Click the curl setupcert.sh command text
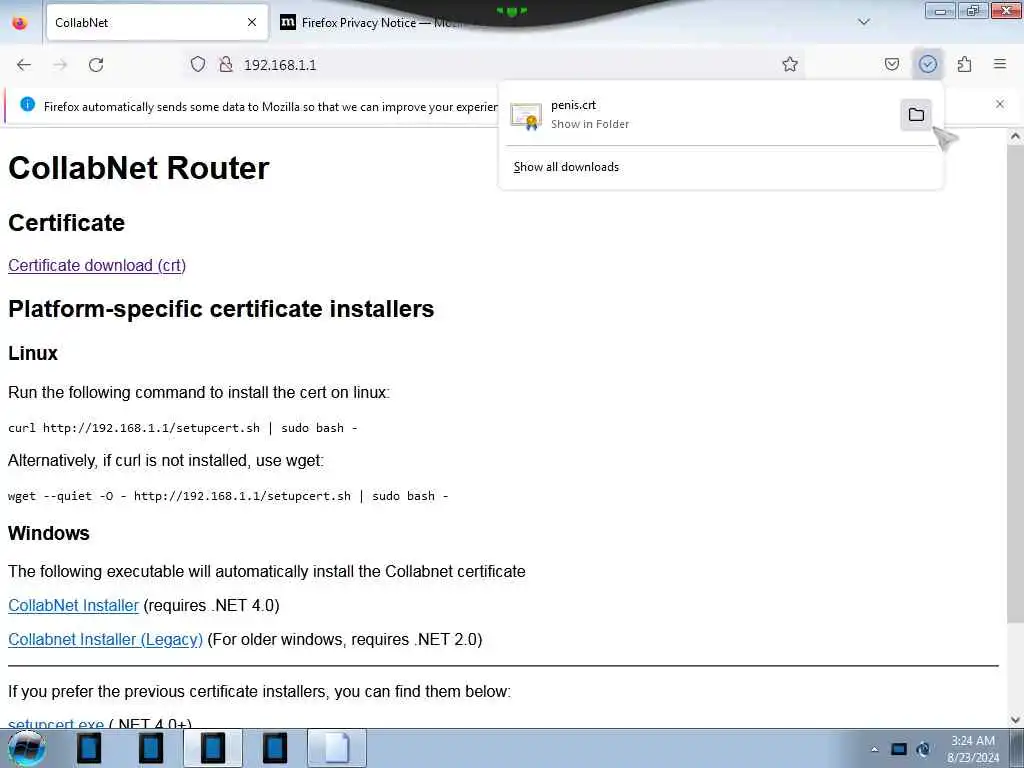 pos(182,428)
